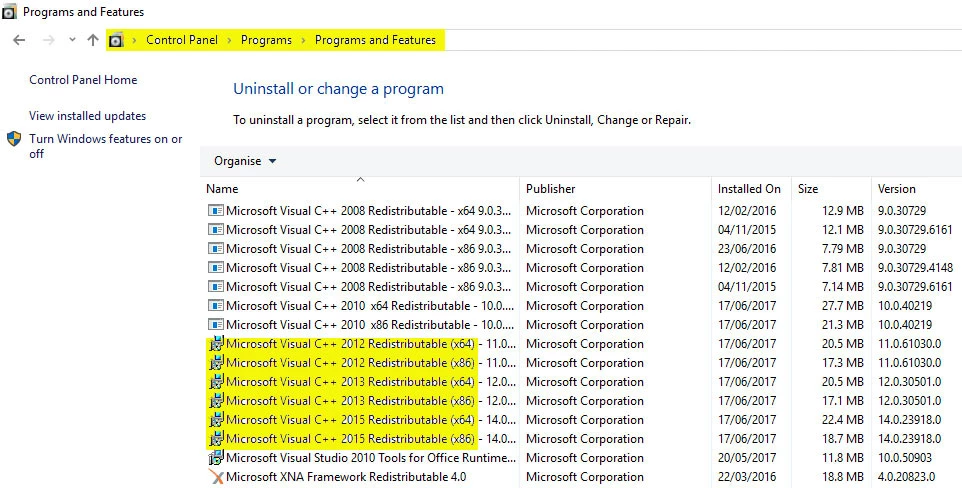Open the recent locations dropdown arrow
Viewport: 962px width, 488px height.
(x=72, y=40)
